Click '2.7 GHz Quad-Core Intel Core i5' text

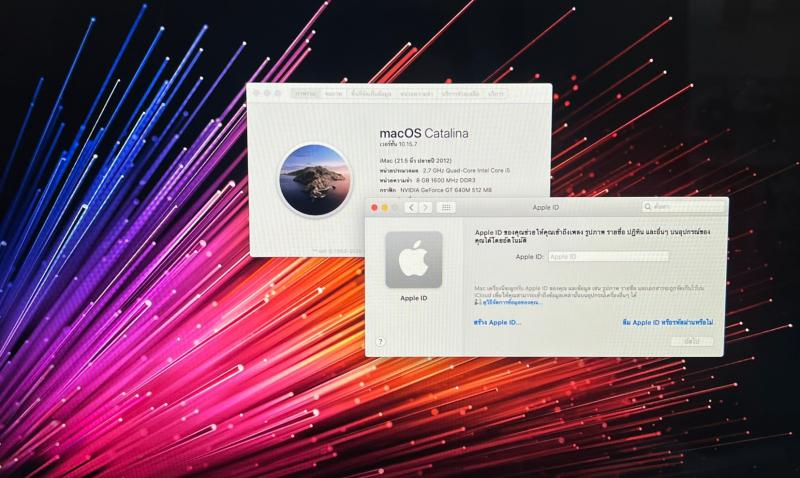(467, 170)
